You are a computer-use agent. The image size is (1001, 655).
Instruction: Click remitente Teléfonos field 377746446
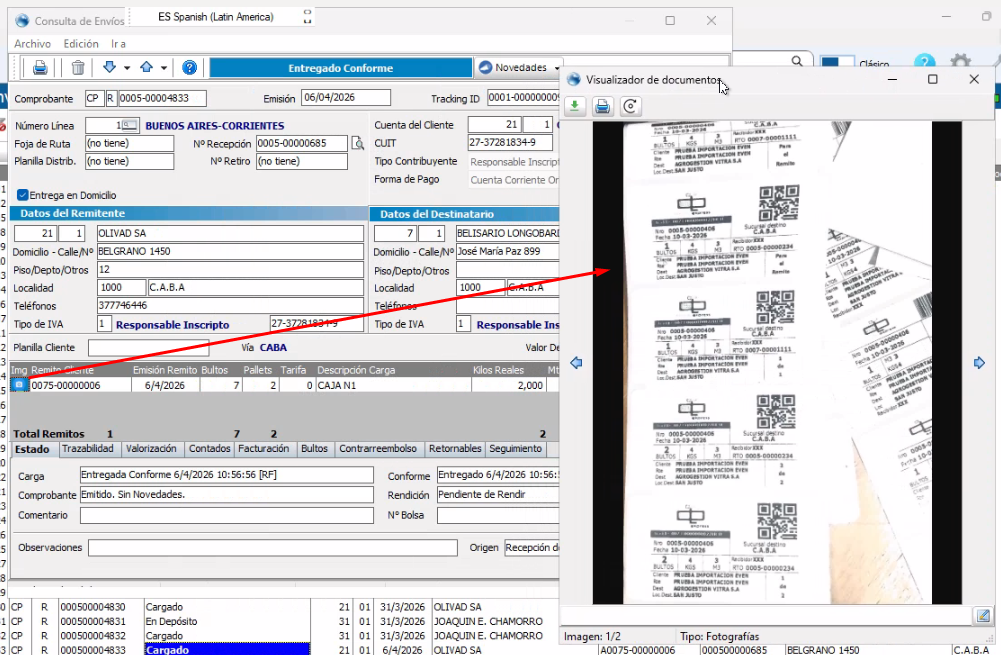pyautogui.click(x=230, y=306)
